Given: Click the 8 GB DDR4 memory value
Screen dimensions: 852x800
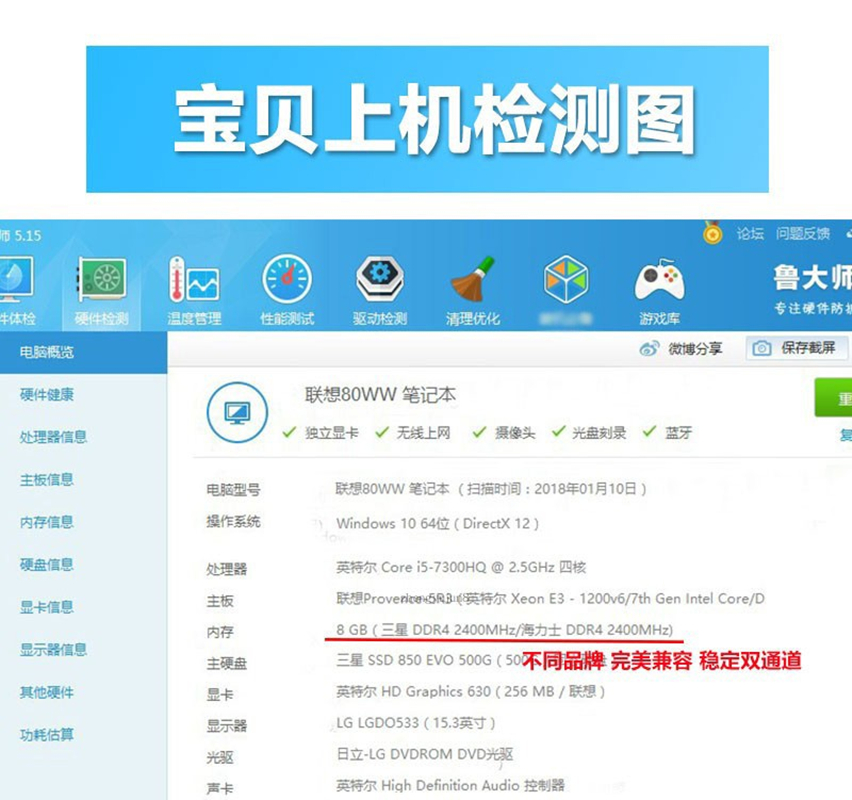Looking at the screenshot, I should click(504, 629).
